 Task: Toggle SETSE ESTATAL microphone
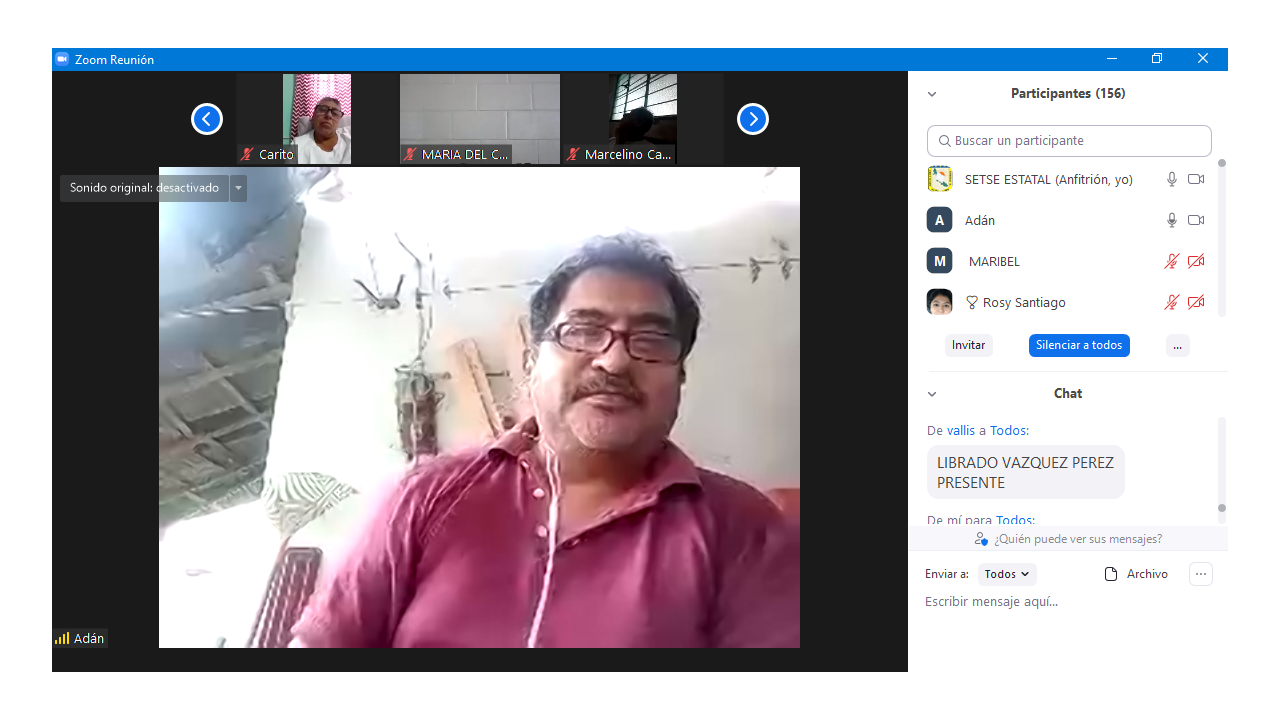[1172, 179]
